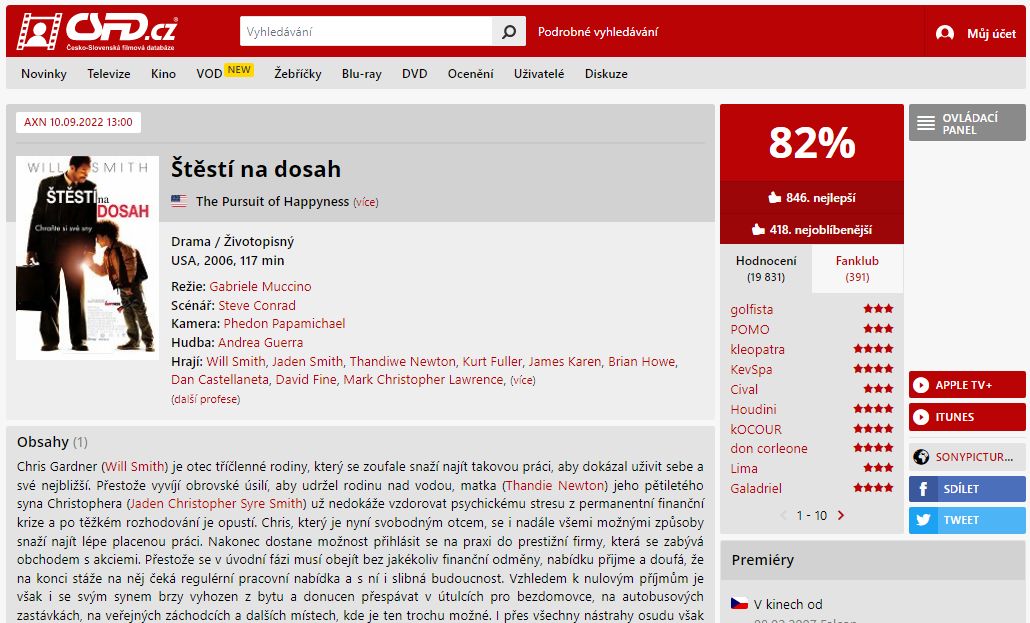This screenshot has width=1030, height=623.
Task: Open cinematographer Phedon Papamichael's page
Action: coord(284,323)
